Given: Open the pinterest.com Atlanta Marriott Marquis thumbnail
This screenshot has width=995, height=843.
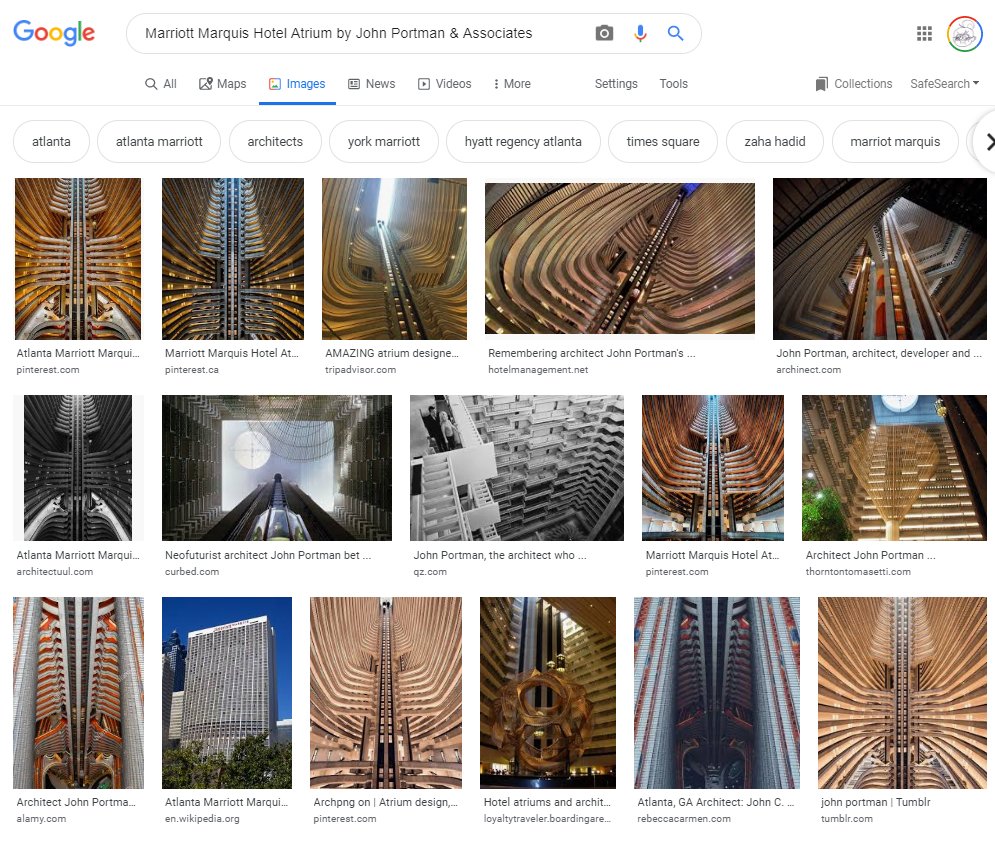Looking at the screenshot, I should pyautogui.click(x=78, y=258).
